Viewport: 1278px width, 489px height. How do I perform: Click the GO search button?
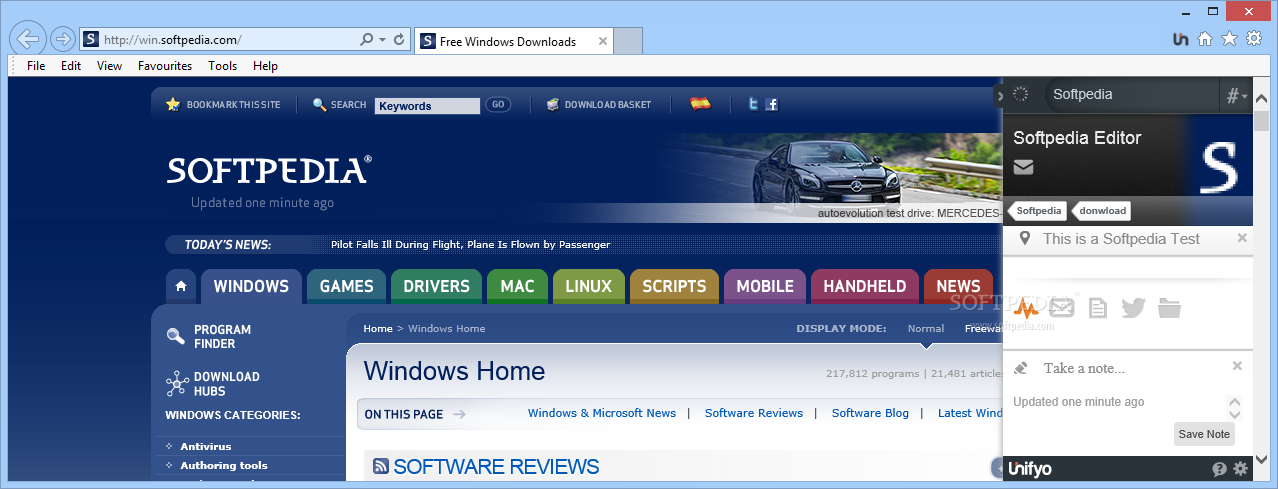pyautogui.click(x=498, y=104)
